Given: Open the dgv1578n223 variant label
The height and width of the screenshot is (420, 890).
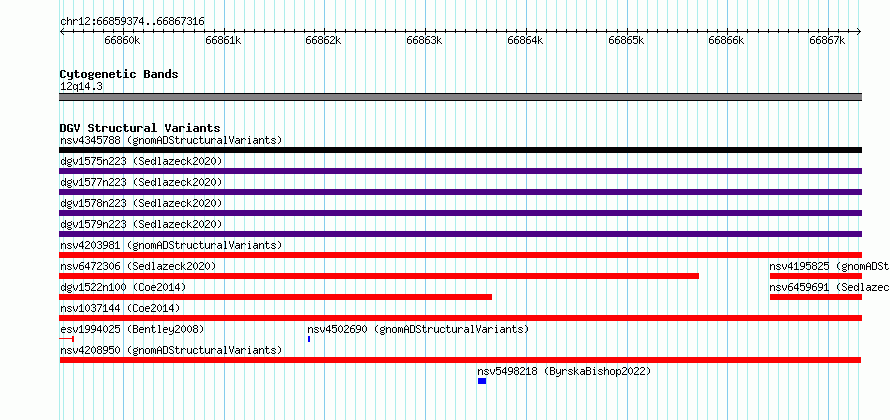Looking at the screenshot, I should click(x=141, y=203).
